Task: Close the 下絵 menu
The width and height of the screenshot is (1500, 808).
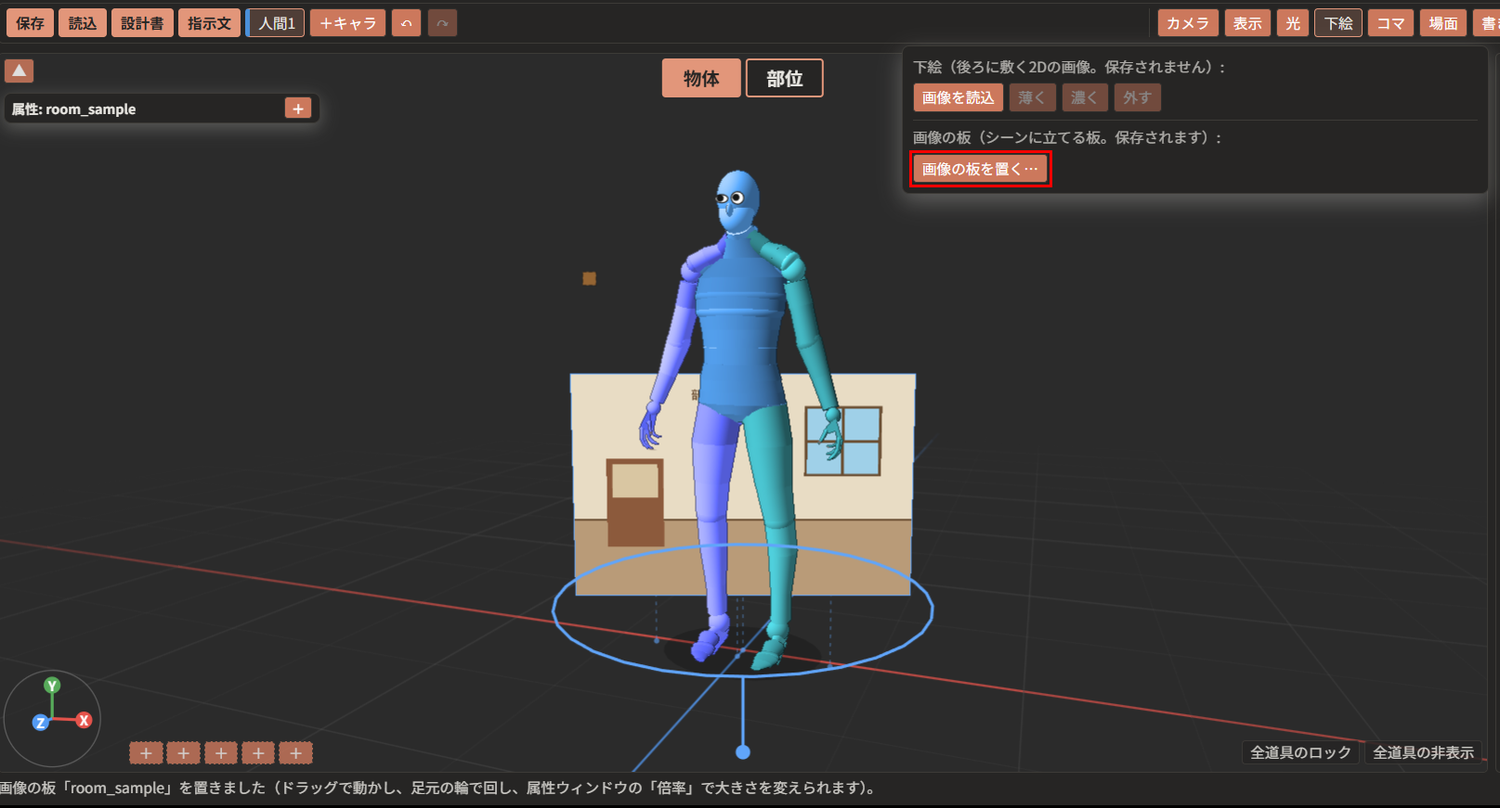Action: click(x=1338, y=23)
